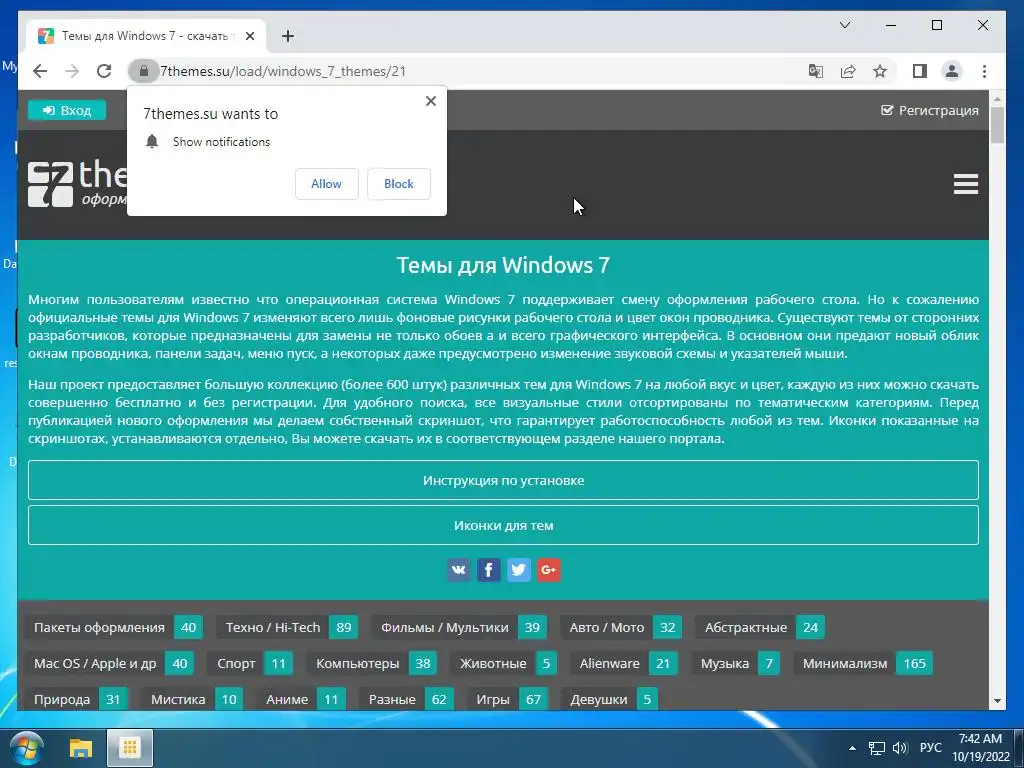This screenshot has width=1024, height=768.
Task: Open the site hamburger menu
Action: (965, 184)
